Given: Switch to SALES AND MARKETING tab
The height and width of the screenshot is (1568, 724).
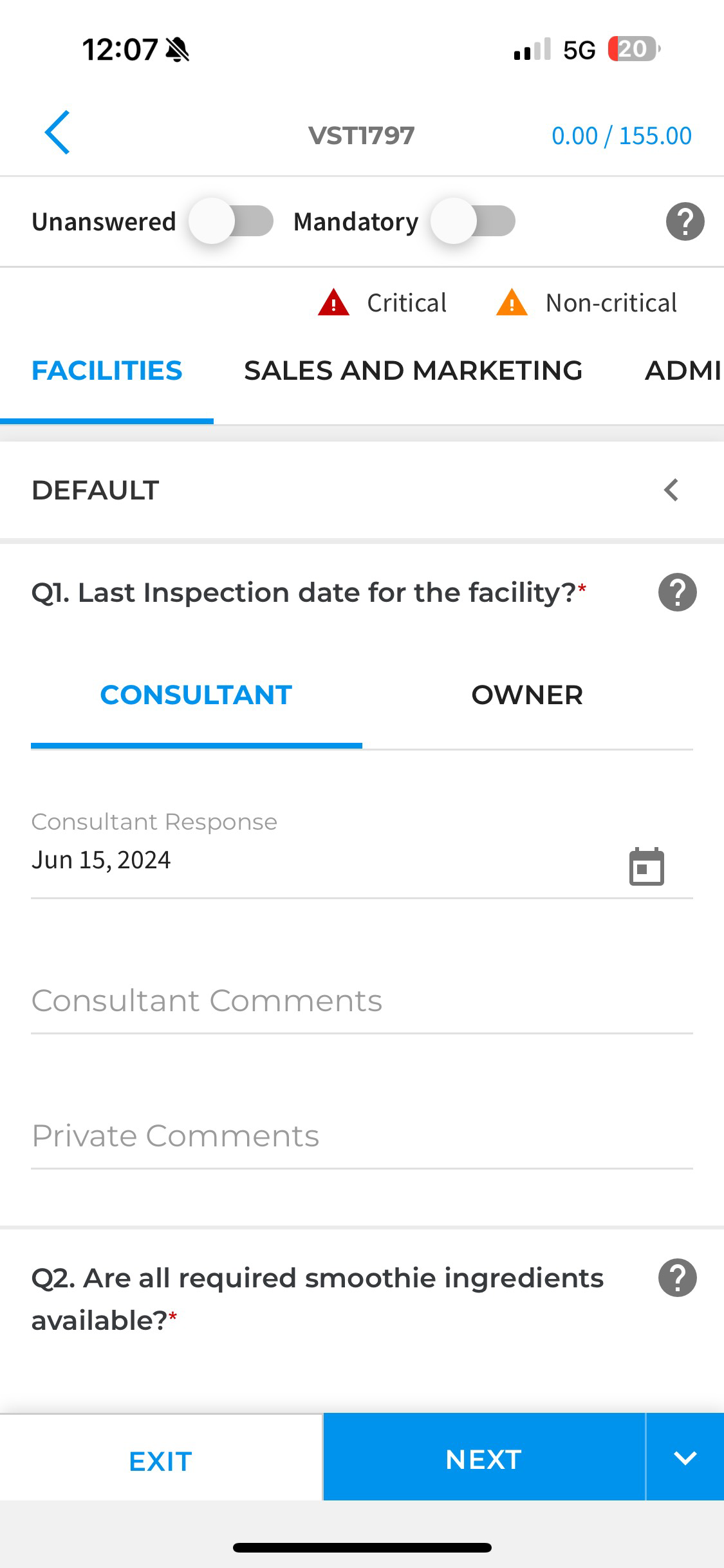Looking at the screenshot, I should [413, 371].
